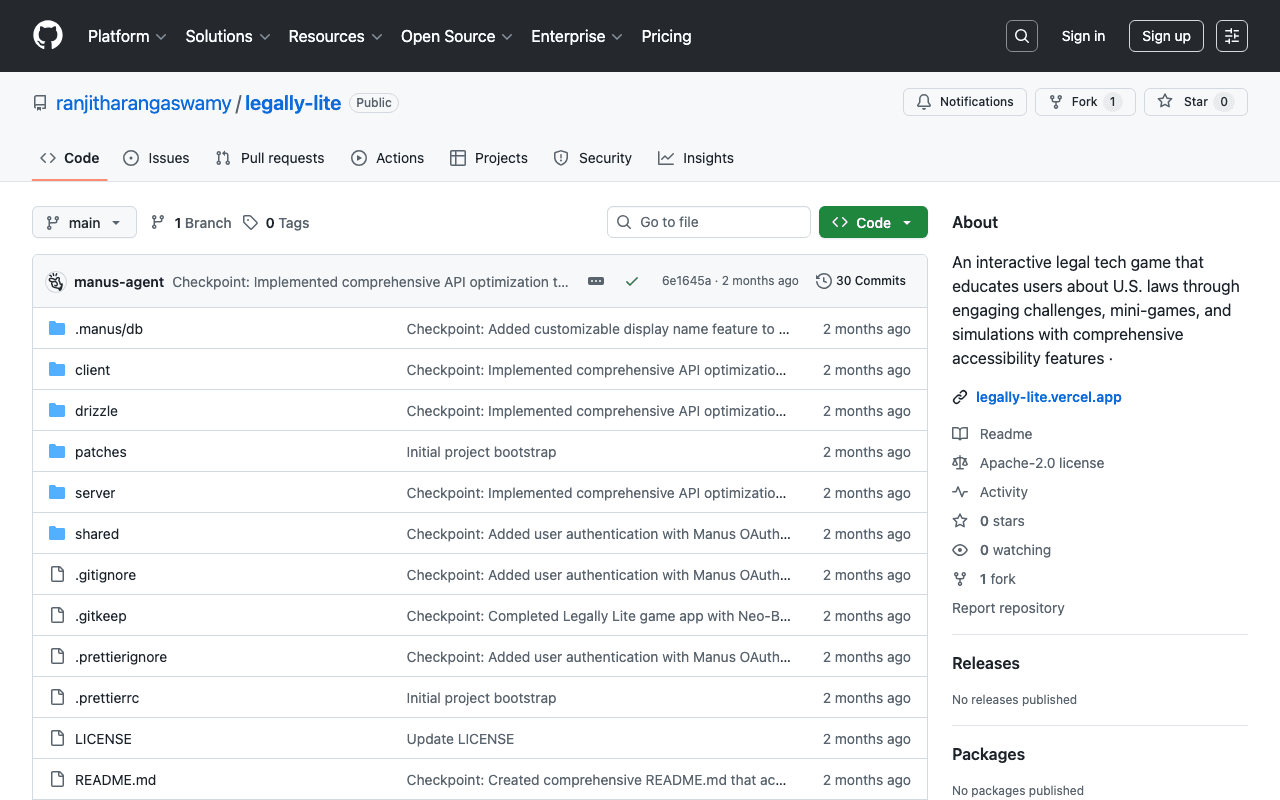The width and height of the screenshot is (1280, 800).
Task: Open 'Initial project bootstrap' commit for patches
Action: pos(481,452)
